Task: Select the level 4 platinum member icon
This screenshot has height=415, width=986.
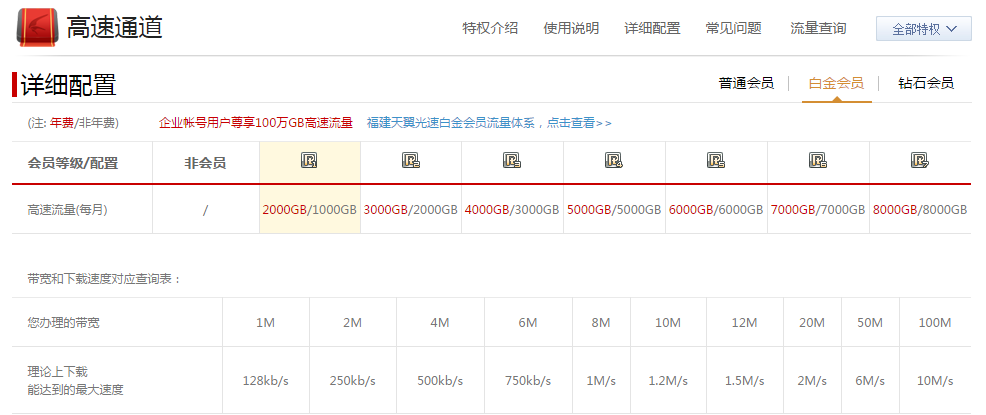Action: click(614, 160)
